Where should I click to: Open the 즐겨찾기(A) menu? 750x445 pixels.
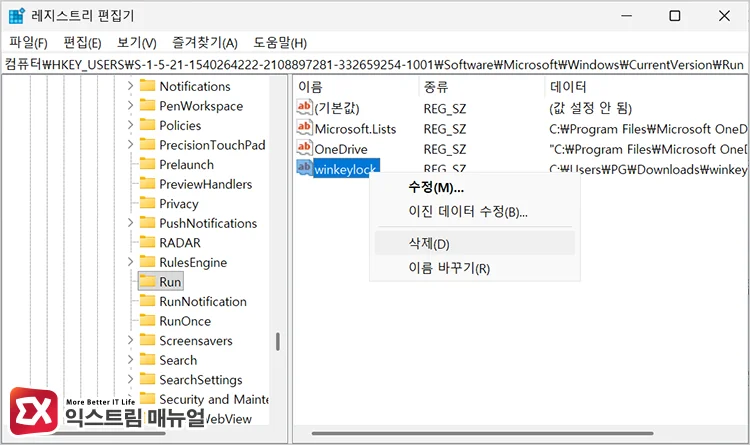click(205, 43)
